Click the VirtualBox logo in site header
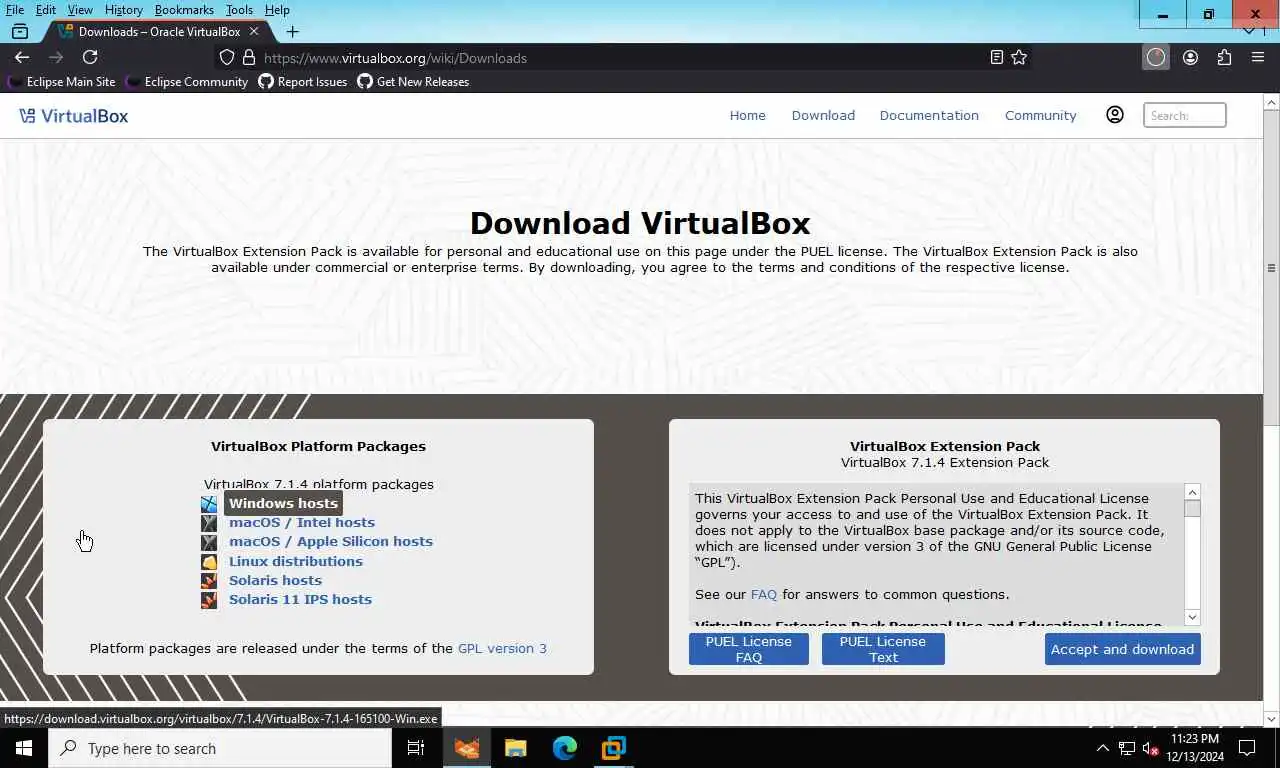 [74, 116]
